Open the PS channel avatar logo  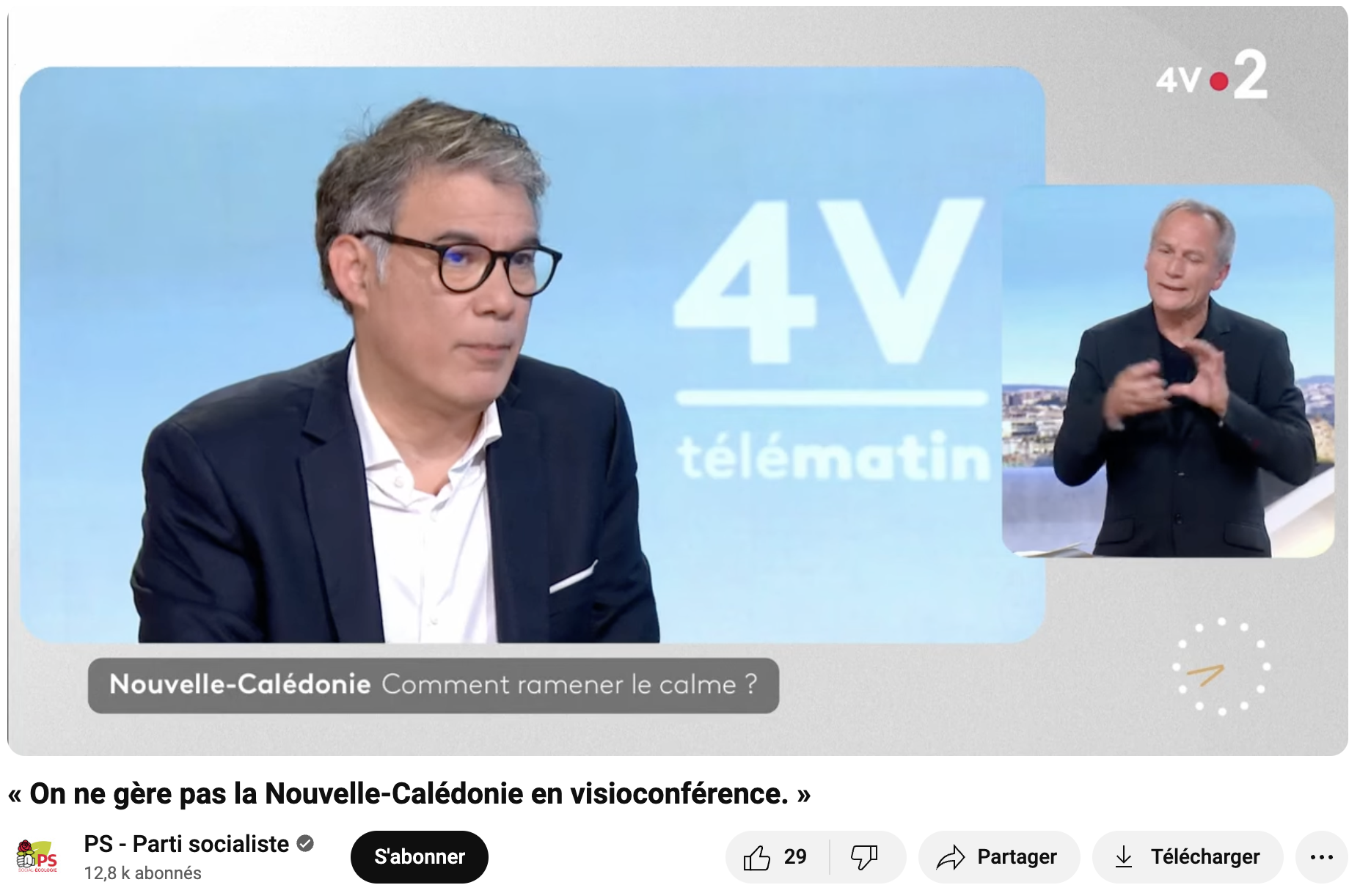(x=37, y=856)
